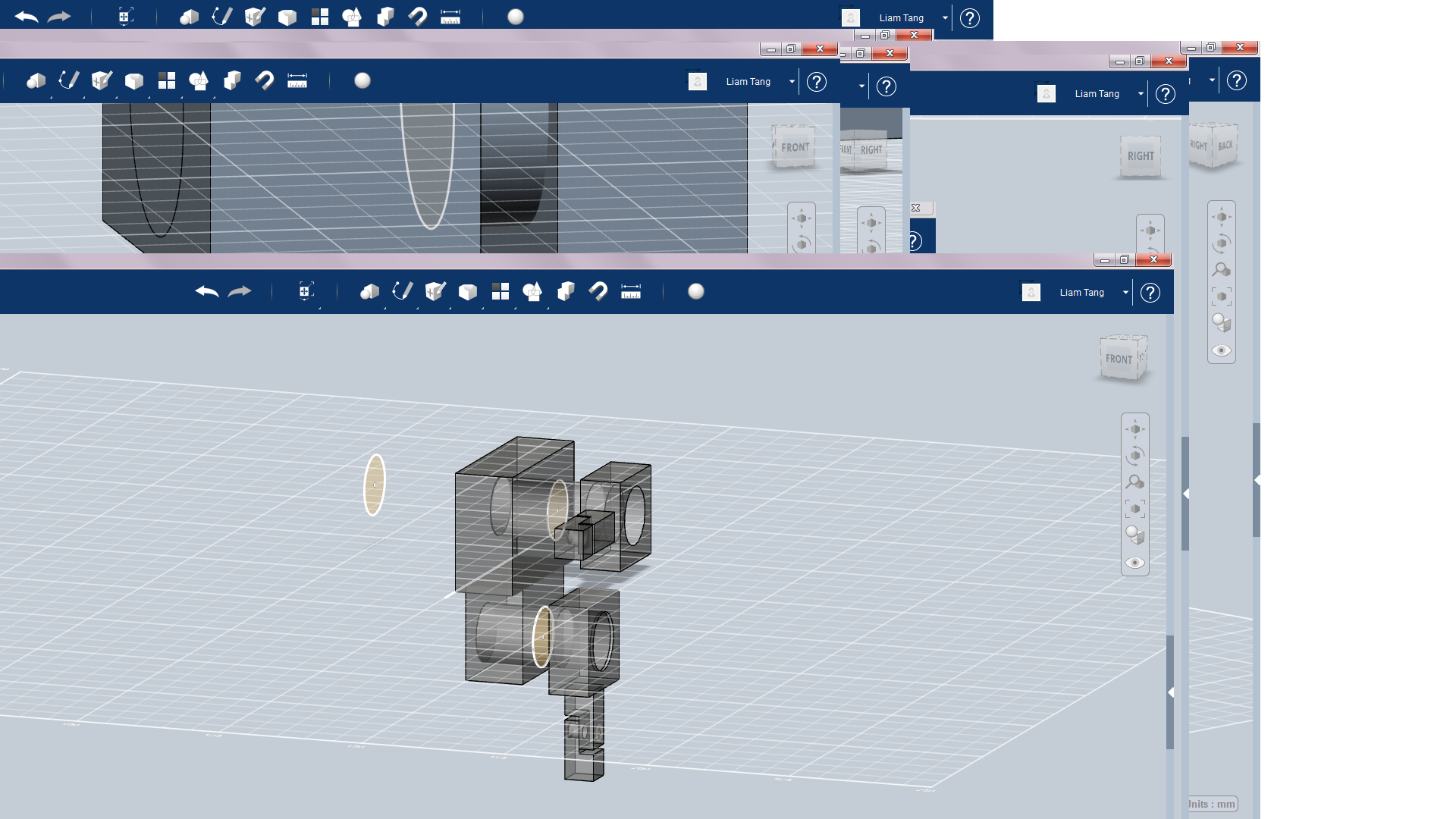
Task: Select the Pan tool in the front window nav bar
Action: [x=1135, y=429]
